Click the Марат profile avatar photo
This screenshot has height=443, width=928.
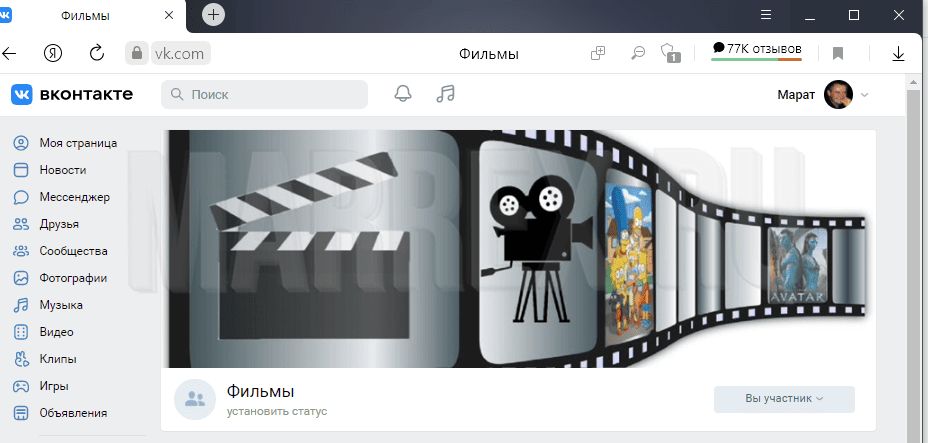838,95
